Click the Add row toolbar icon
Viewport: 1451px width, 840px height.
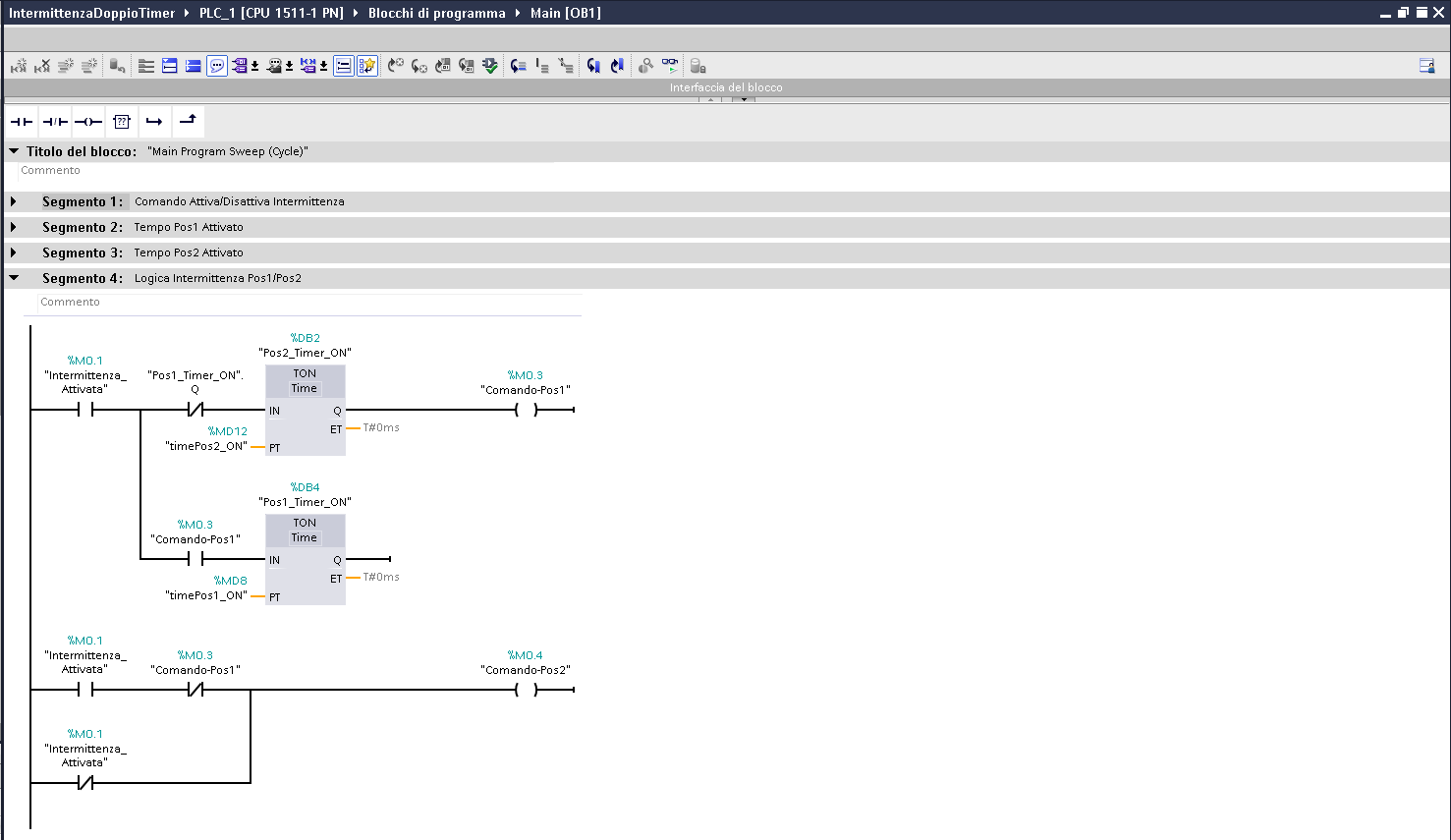(89, 66)
